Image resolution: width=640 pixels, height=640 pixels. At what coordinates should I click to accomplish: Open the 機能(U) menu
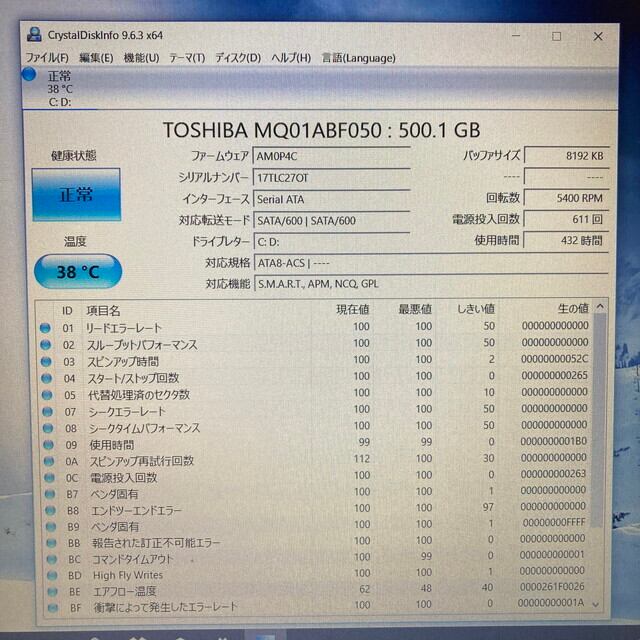141,58
